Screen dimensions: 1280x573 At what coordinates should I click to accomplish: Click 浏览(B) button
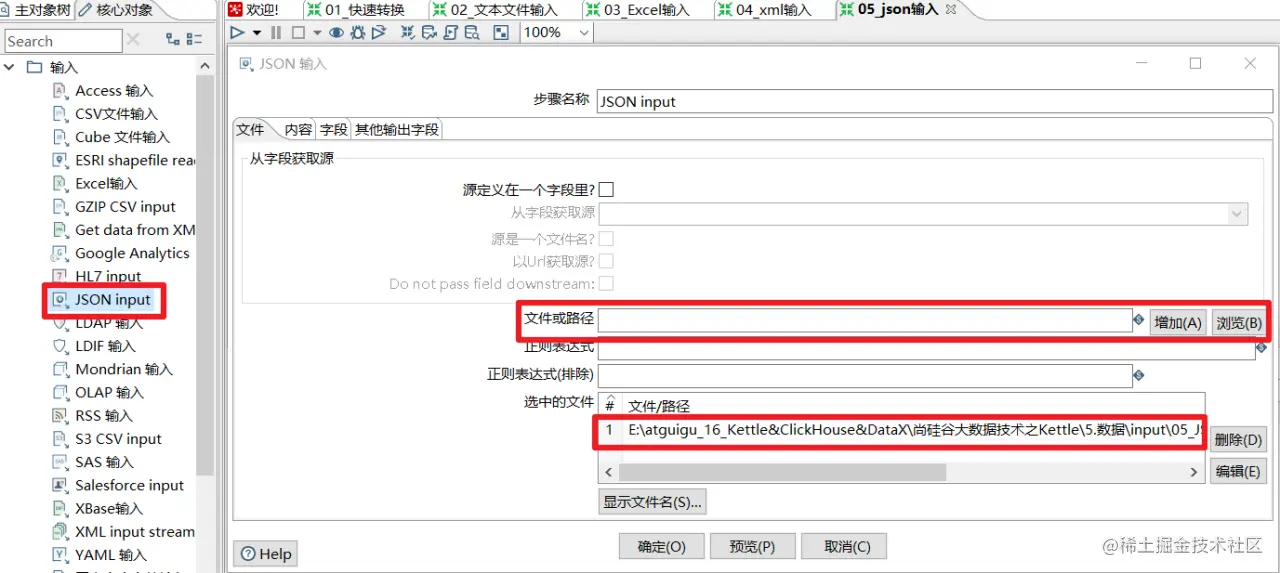[1238, 323]
